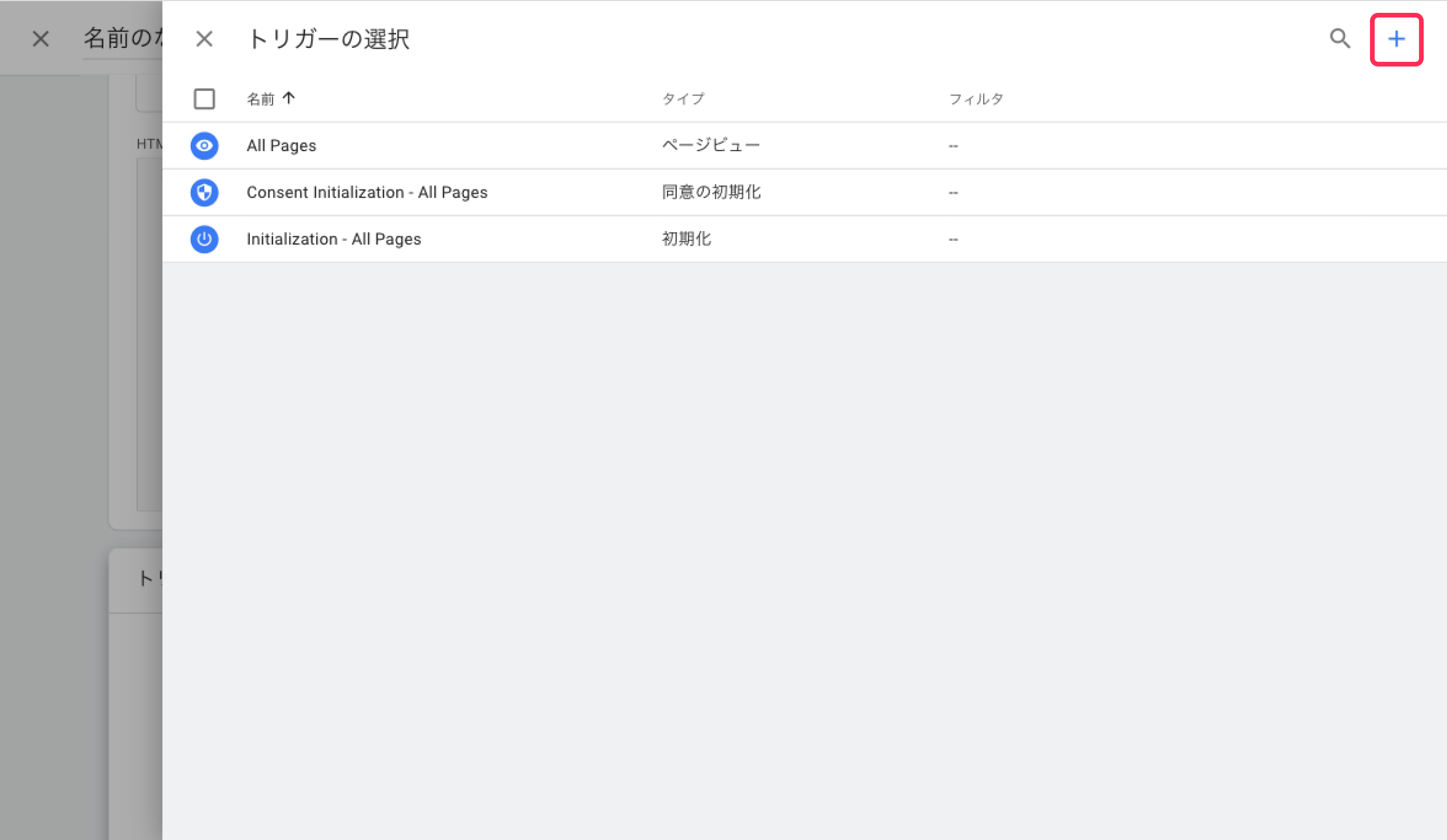Sort by the 名前 column header
Image resolution: width=1447 pixels, height=840 pixels.
coord(260,99)
